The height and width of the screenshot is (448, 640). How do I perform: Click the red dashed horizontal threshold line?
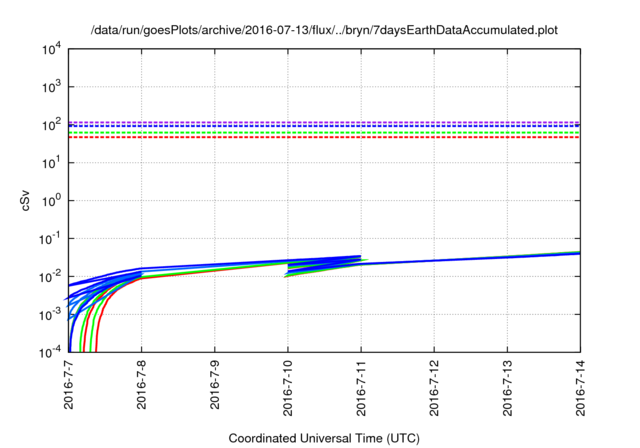(x=324, y=137)
